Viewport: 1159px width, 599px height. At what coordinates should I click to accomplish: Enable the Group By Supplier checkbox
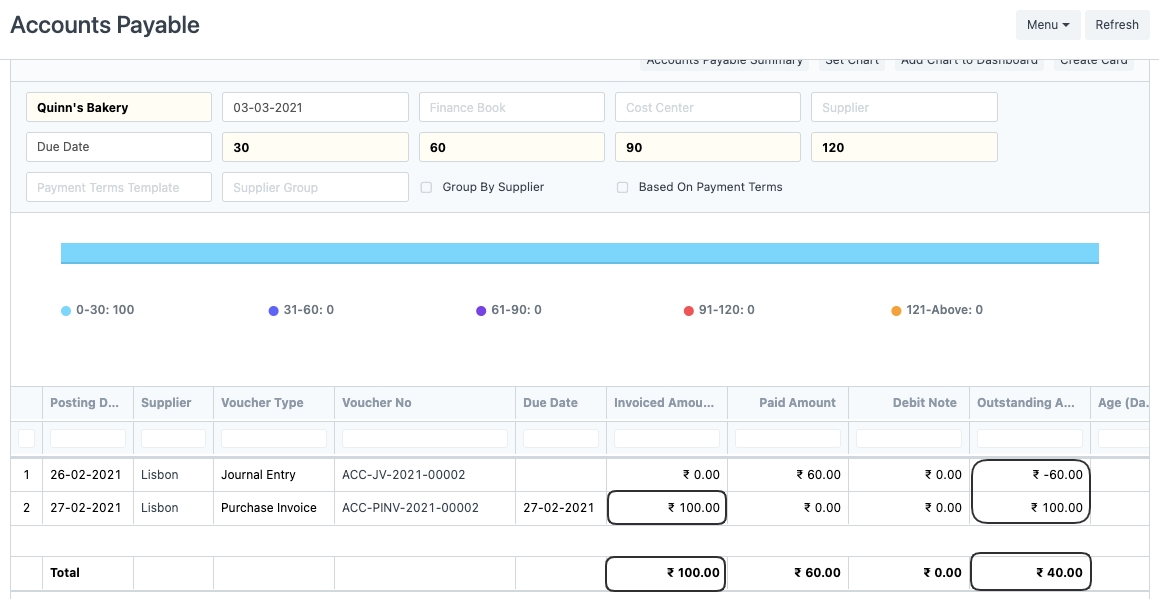(427, 187)
